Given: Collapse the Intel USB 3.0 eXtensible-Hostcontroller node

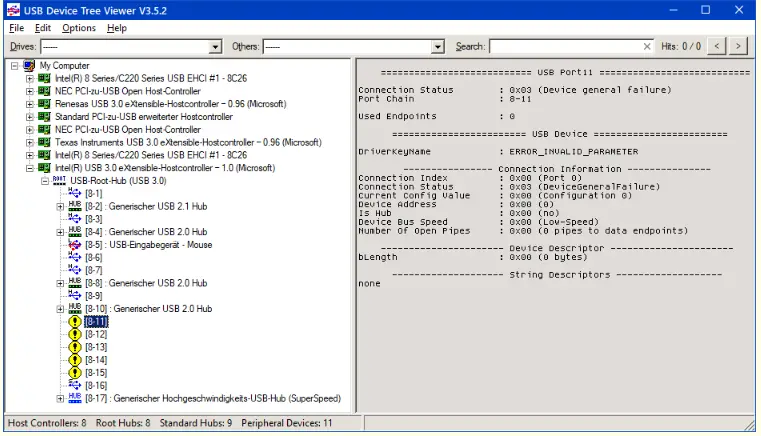Looking at the screenshot, I should [30, 168].
